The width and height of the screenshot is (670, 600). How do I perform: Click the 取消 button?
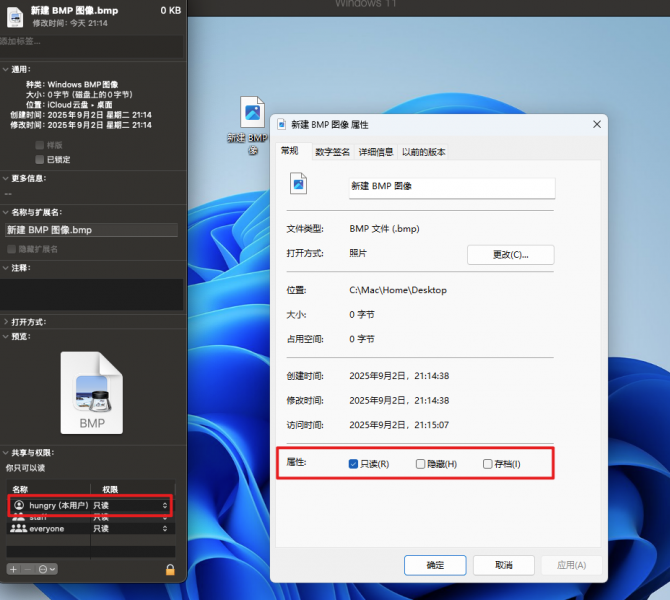(504, 565)
